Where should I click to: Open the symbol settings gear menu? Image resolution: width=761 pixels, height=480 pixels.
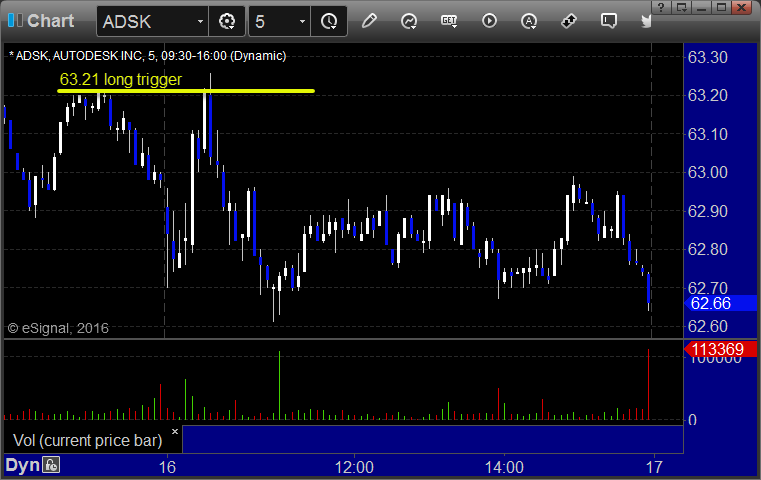pyautogui.click(x=227, y=21)
